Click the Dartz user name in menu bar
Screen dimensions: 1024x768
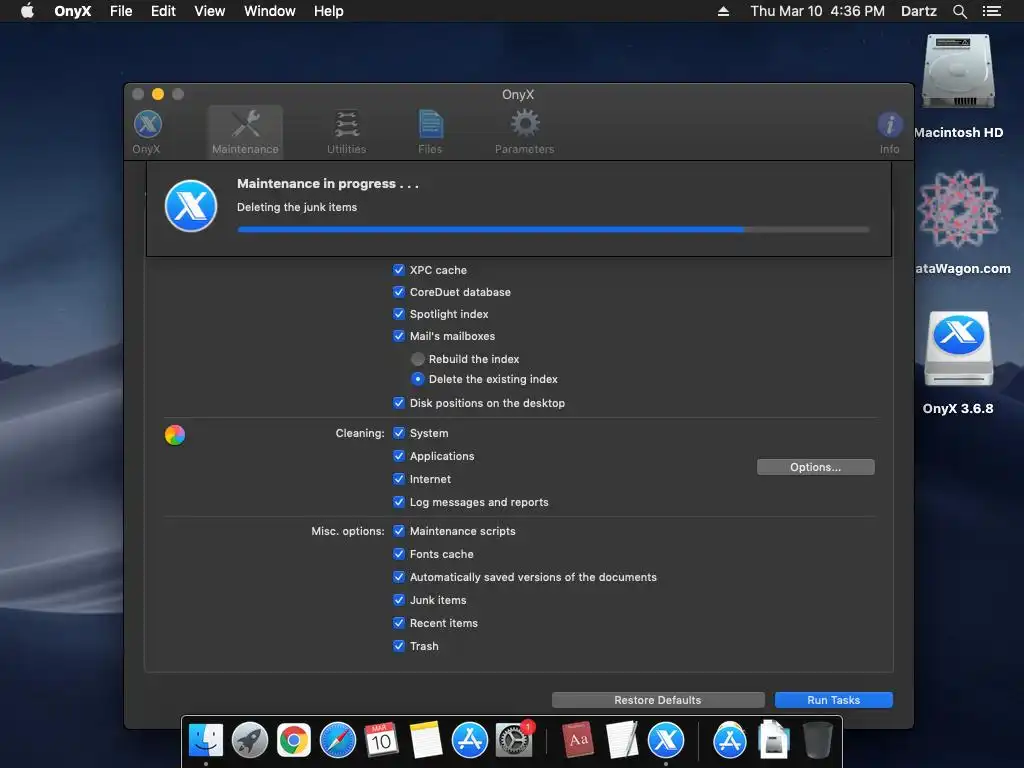918,11
